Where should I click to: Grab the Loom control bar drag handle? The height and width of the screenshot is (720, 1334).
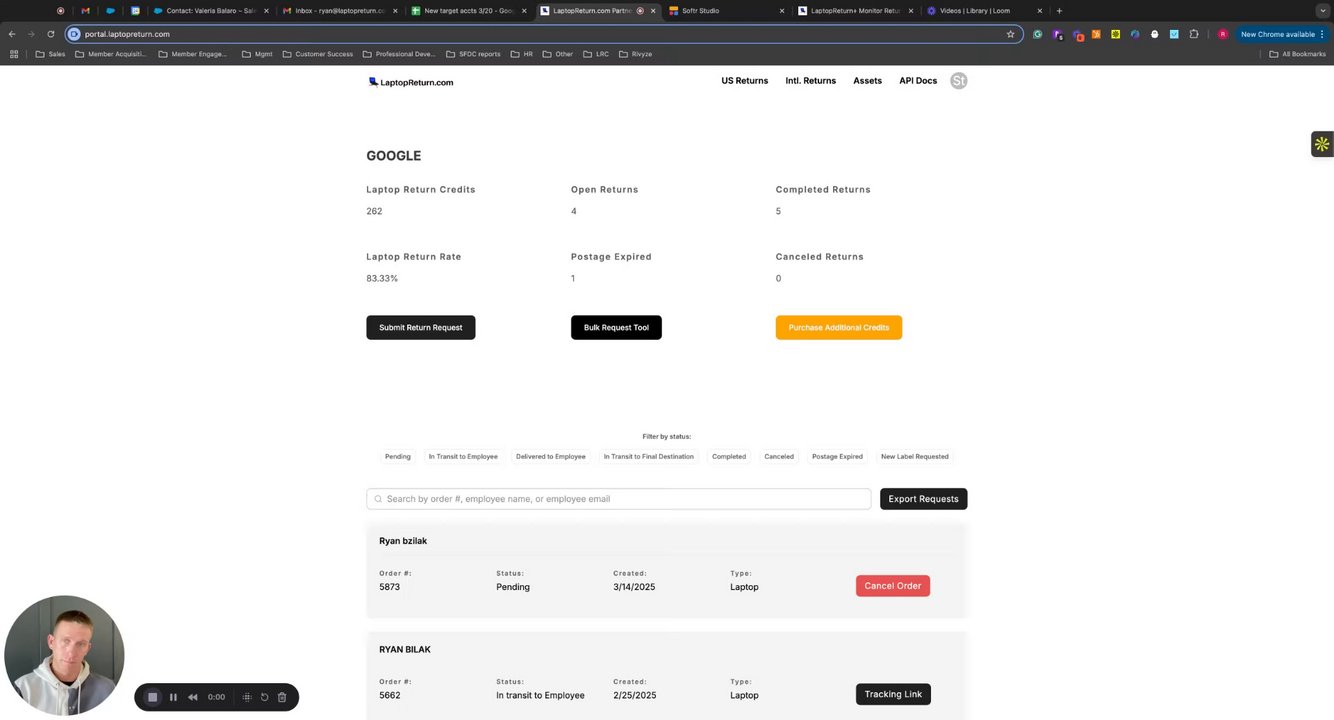click(x=247, y=697)
